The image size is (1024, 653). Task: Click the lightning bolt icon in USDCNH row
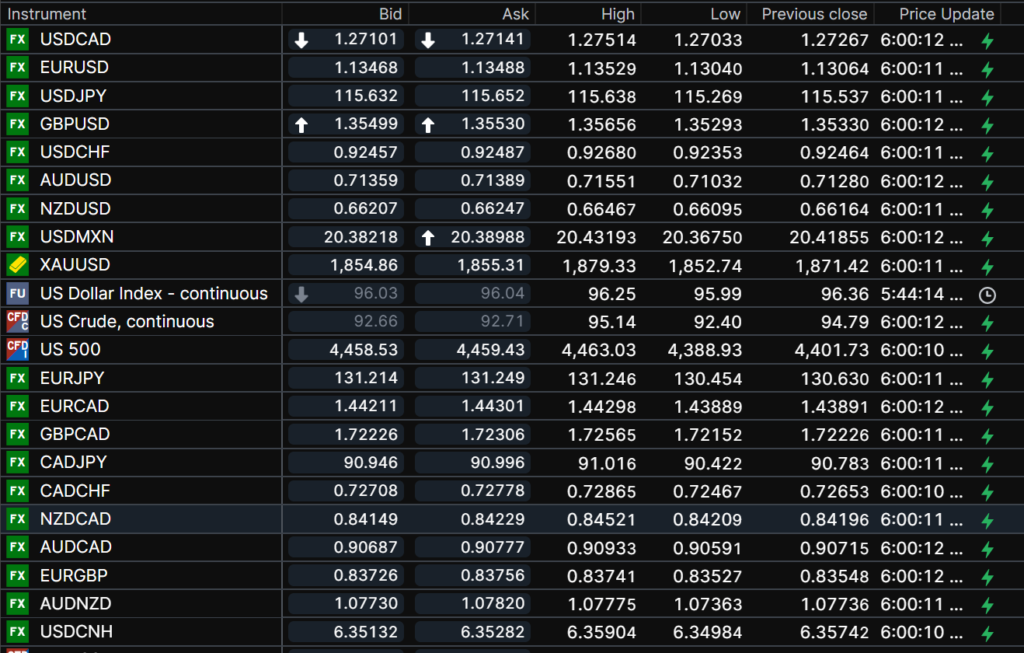(x=987, y=633)
